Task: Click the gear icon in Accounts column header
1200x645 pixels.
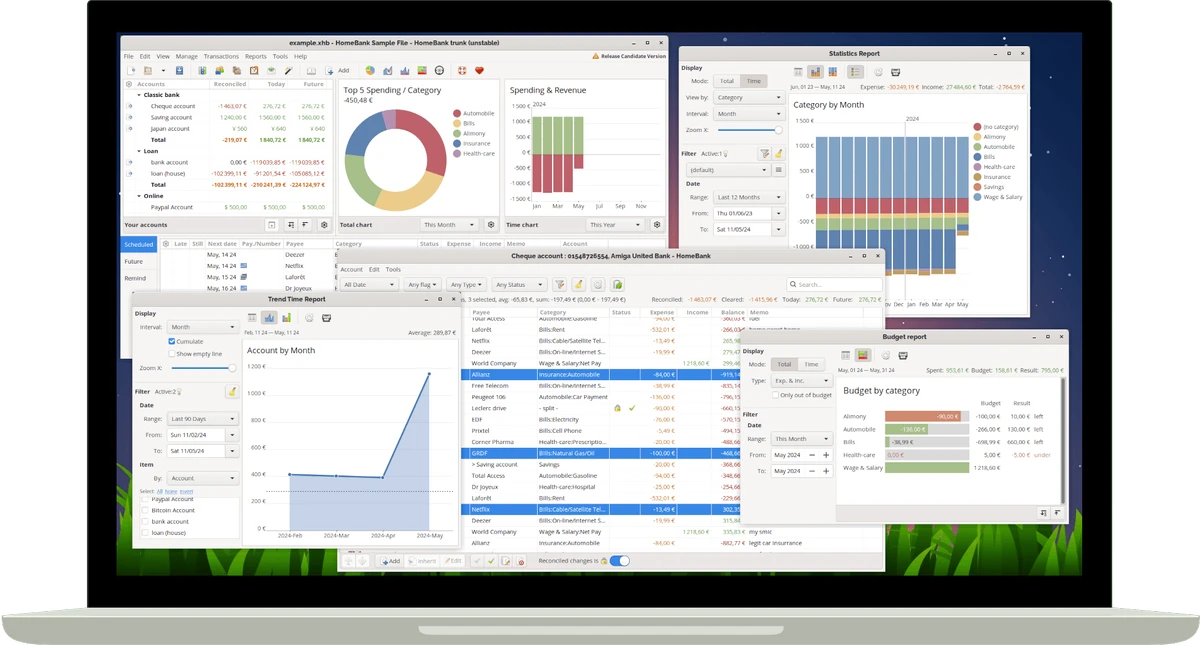Action: (x=129, y=84)
